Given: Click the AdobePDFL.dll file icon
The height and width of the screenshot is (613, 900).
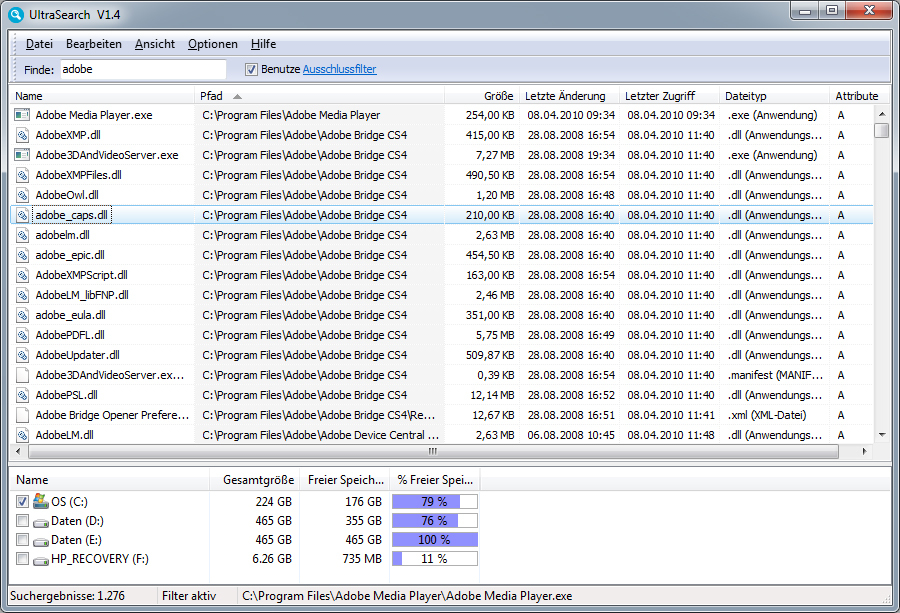Looking at the screenshot, I should 22,335.
